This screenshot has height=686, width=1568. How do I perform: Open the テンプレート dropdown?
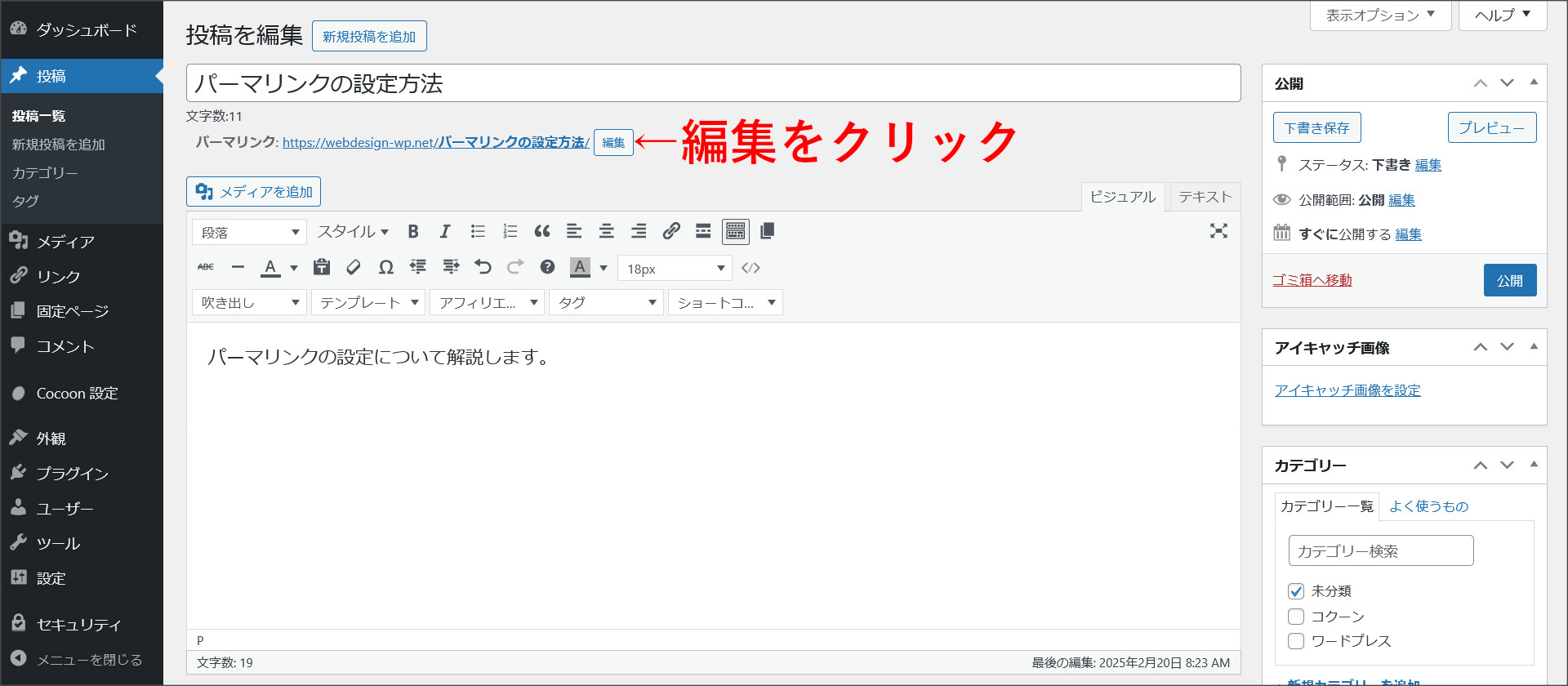click(368, 303)
